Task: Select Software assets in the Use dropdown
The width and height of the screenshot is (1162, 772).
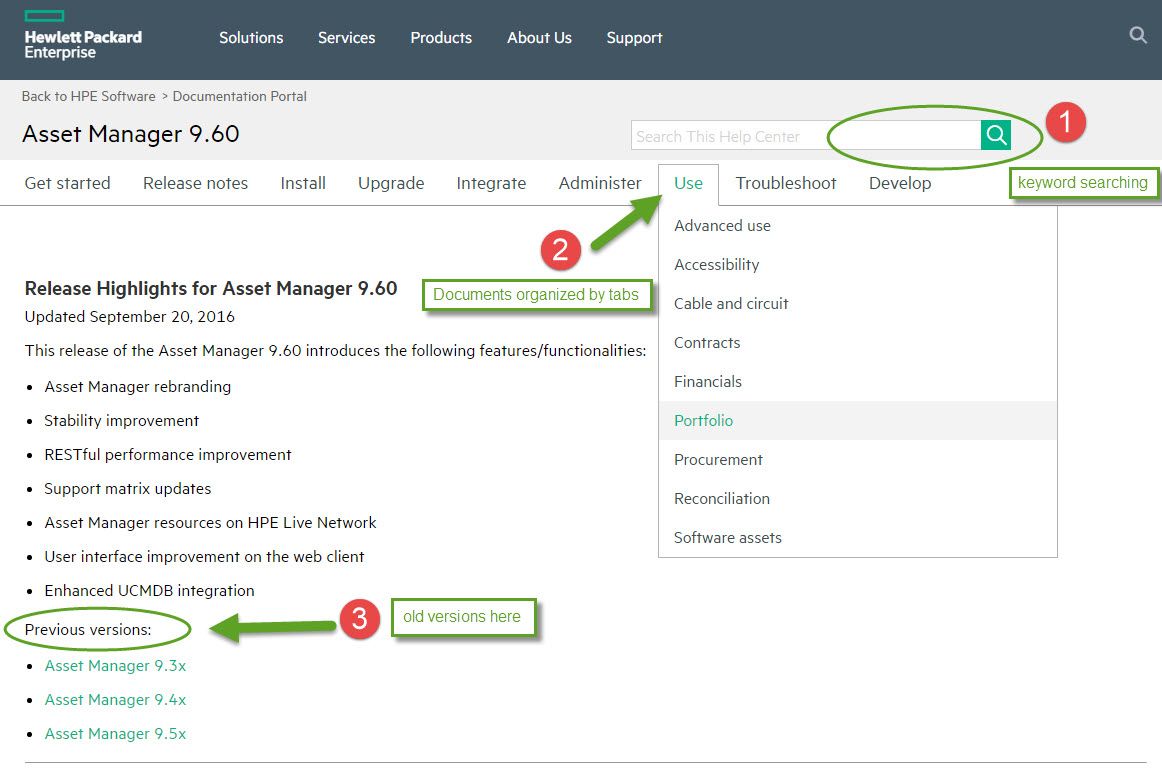Action: tap(857, 538)
